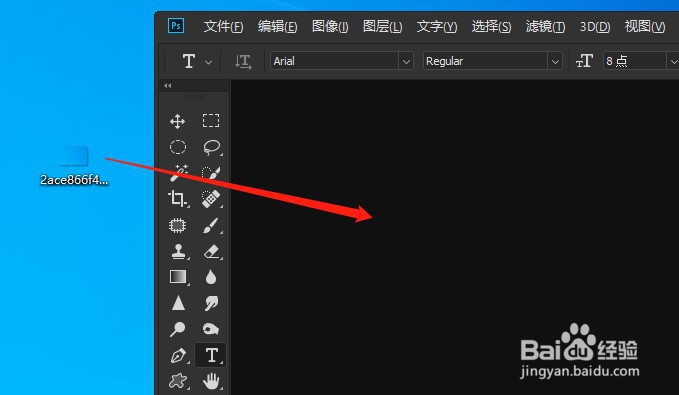Viewport: 679px width, 395px height.
Task: Open the 文件(F) menu
Action: (x=223, y=26)
